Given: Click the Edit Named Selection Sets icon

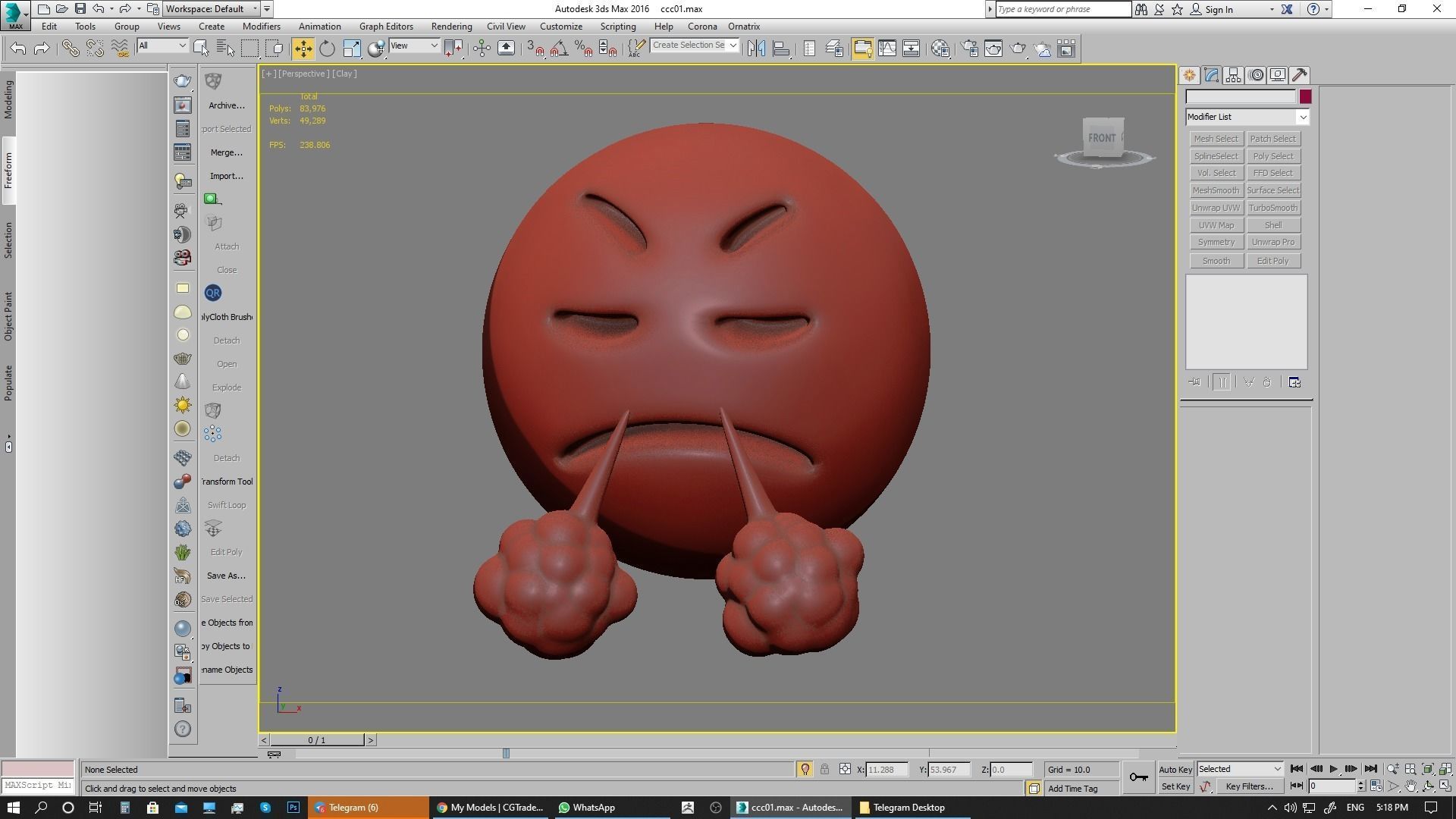Looking at the screenshot, I should click(637, 49).
